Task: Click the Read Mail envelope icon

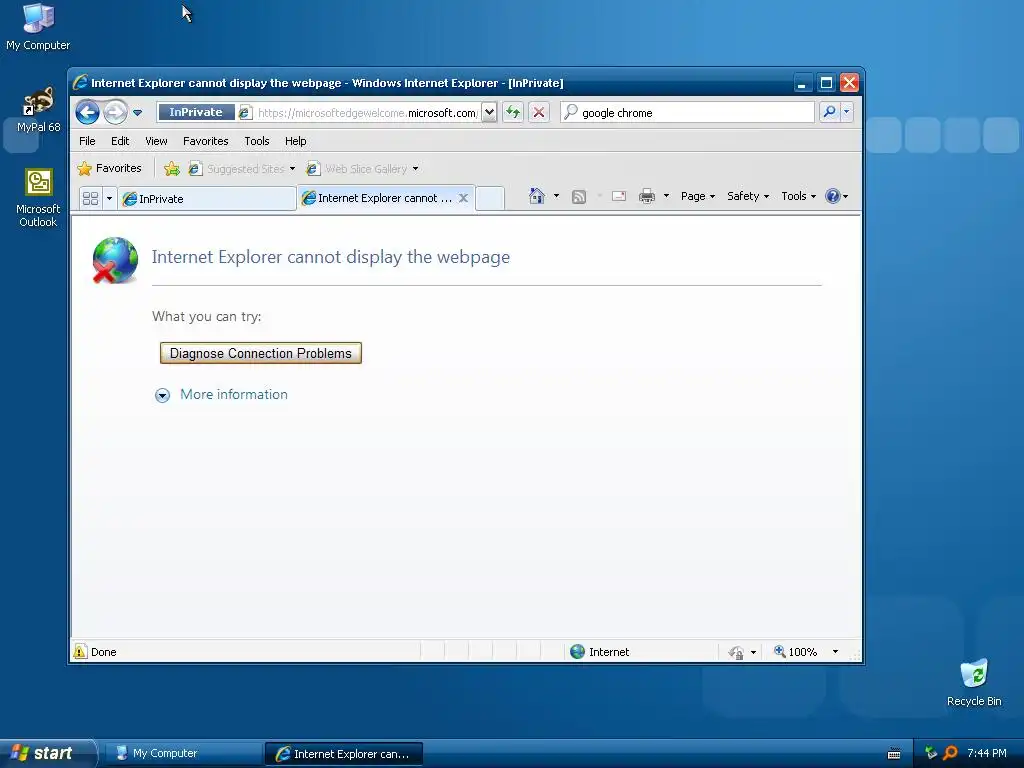Action: tap(618, 196)
